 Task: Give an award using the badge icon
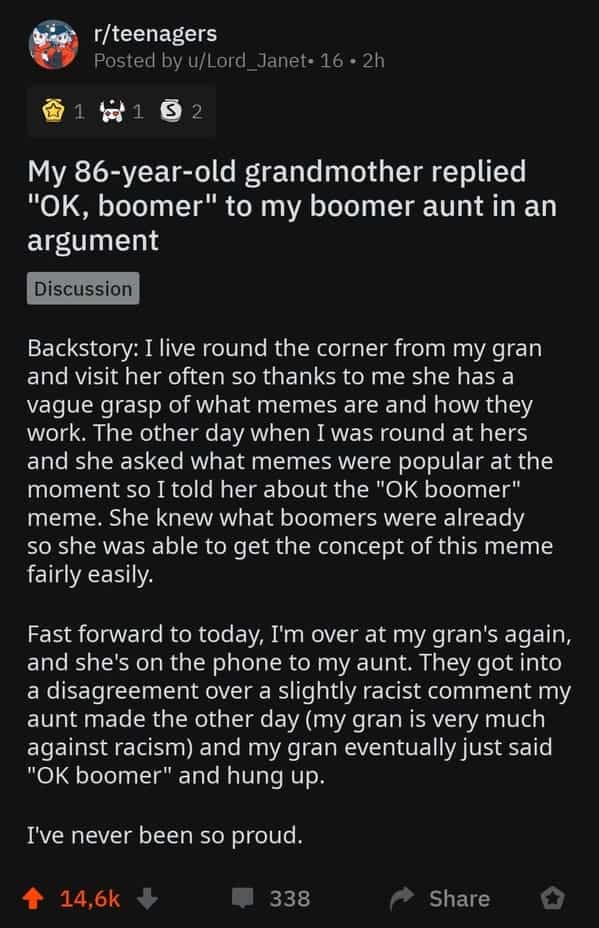(x=552, y=898)
